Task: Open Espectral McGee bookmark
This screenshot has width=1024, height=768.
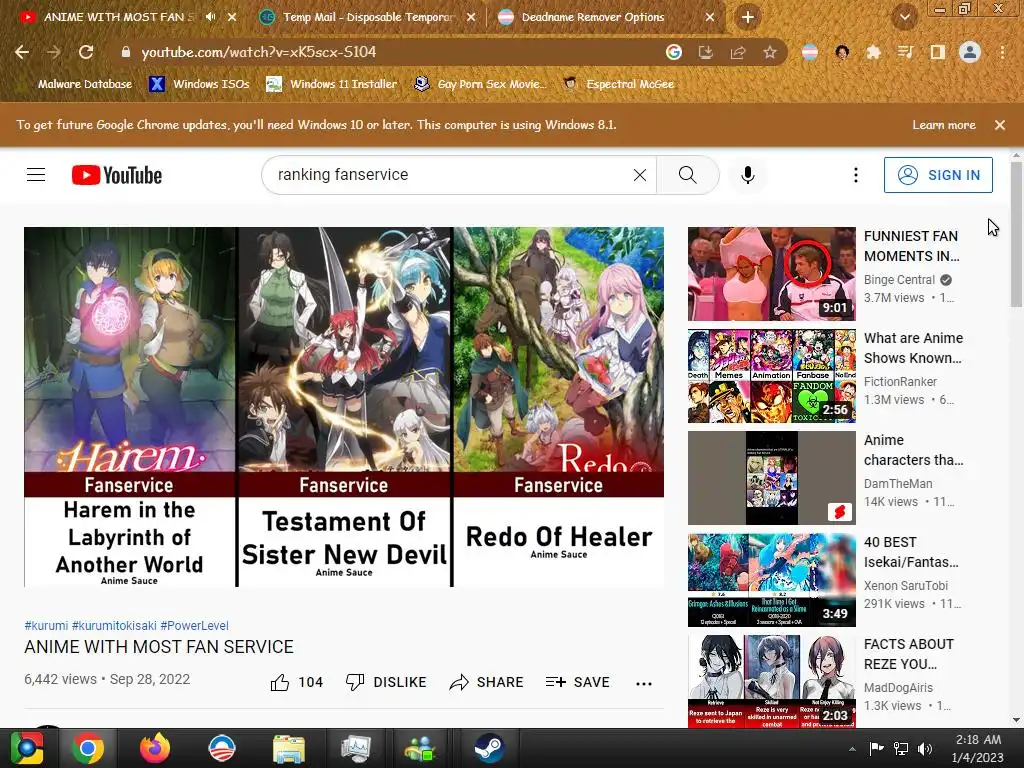Action: [619, 84]
